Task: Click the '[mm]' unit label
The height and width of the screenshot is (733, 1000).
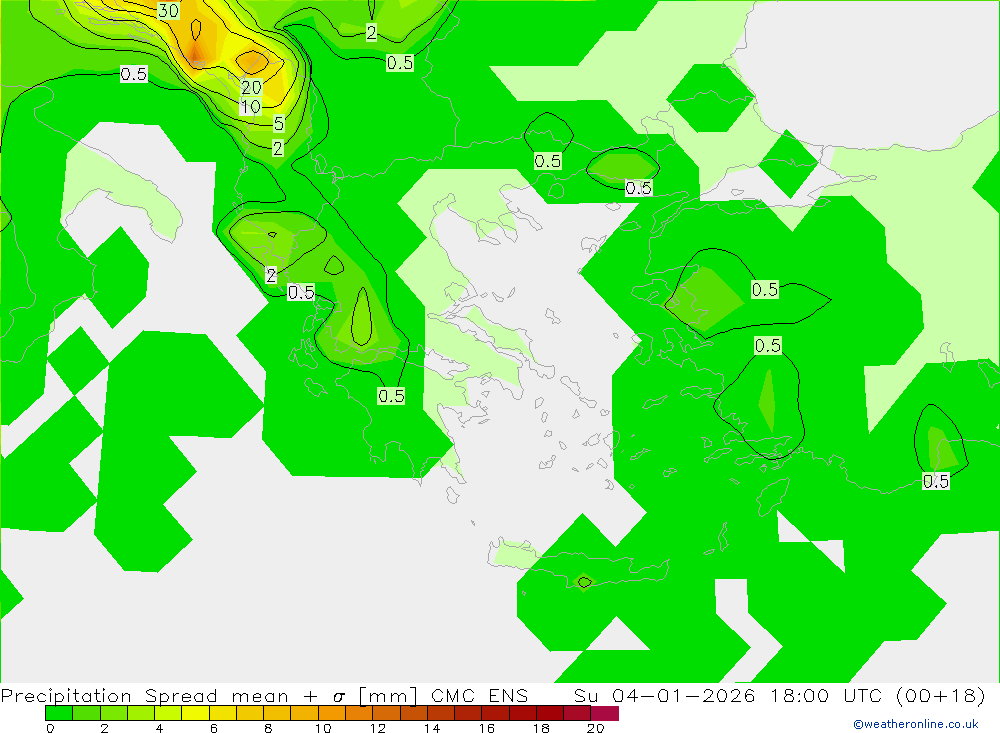Action: click(388, 695)
